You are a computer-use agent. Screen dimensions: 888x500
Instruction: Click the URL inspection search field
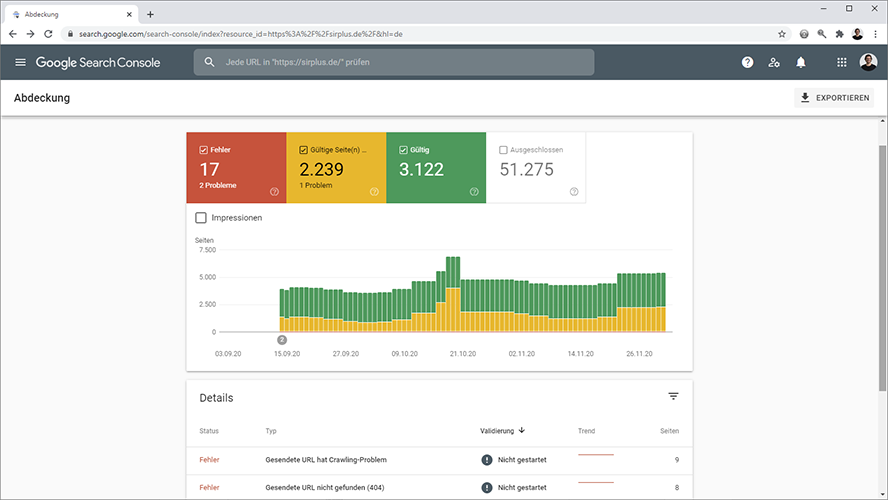pyautogui.click(x=394, y=62)
